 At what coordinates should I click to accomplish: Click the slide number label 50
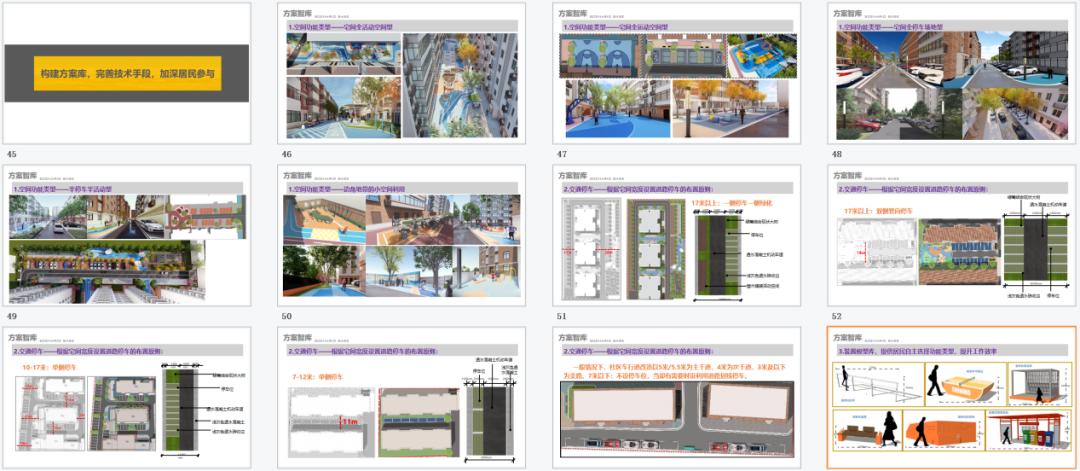(x=286, y=316)
